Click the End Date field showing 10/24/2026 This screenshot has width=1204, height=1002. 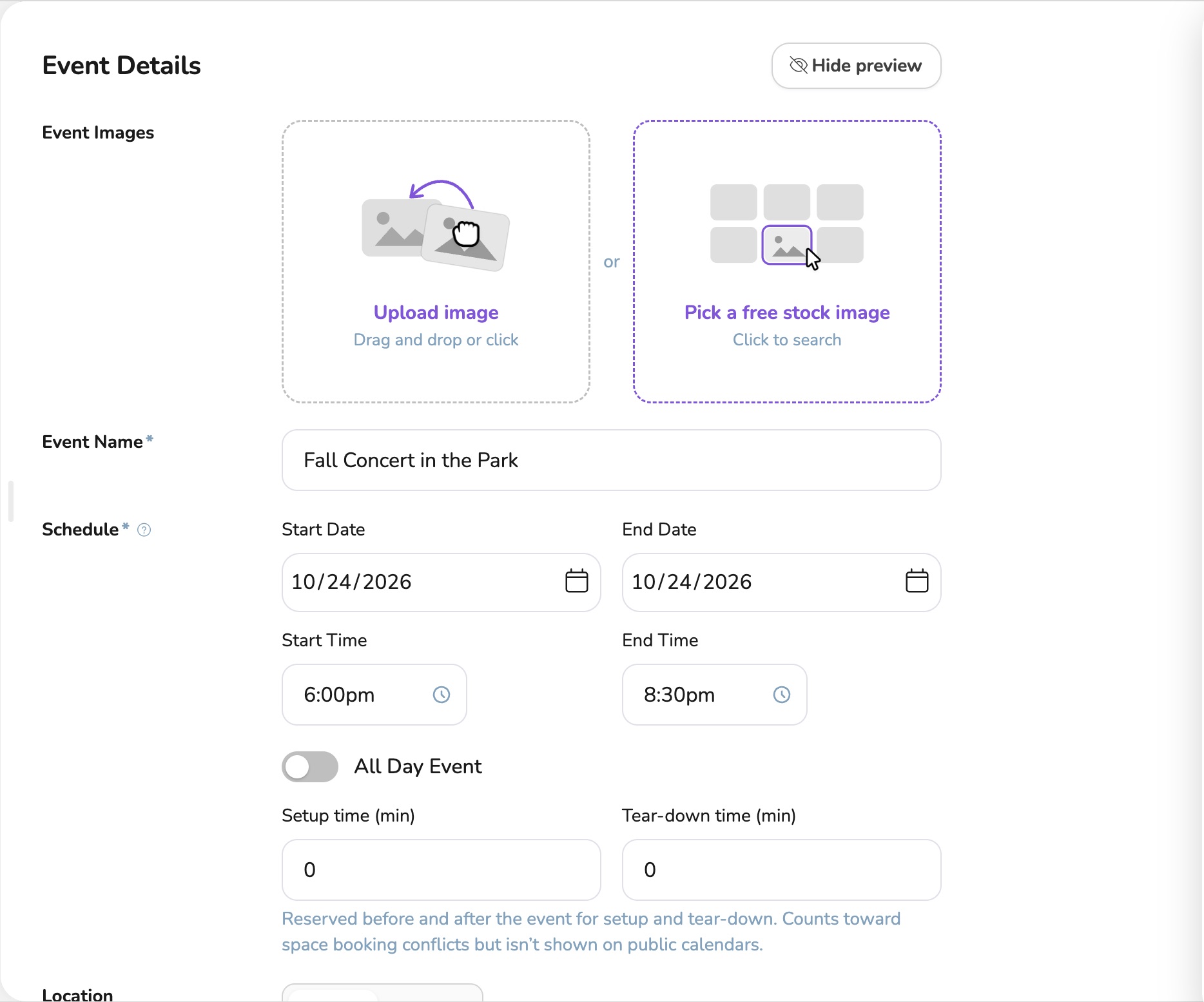click(x=781, y=582)
